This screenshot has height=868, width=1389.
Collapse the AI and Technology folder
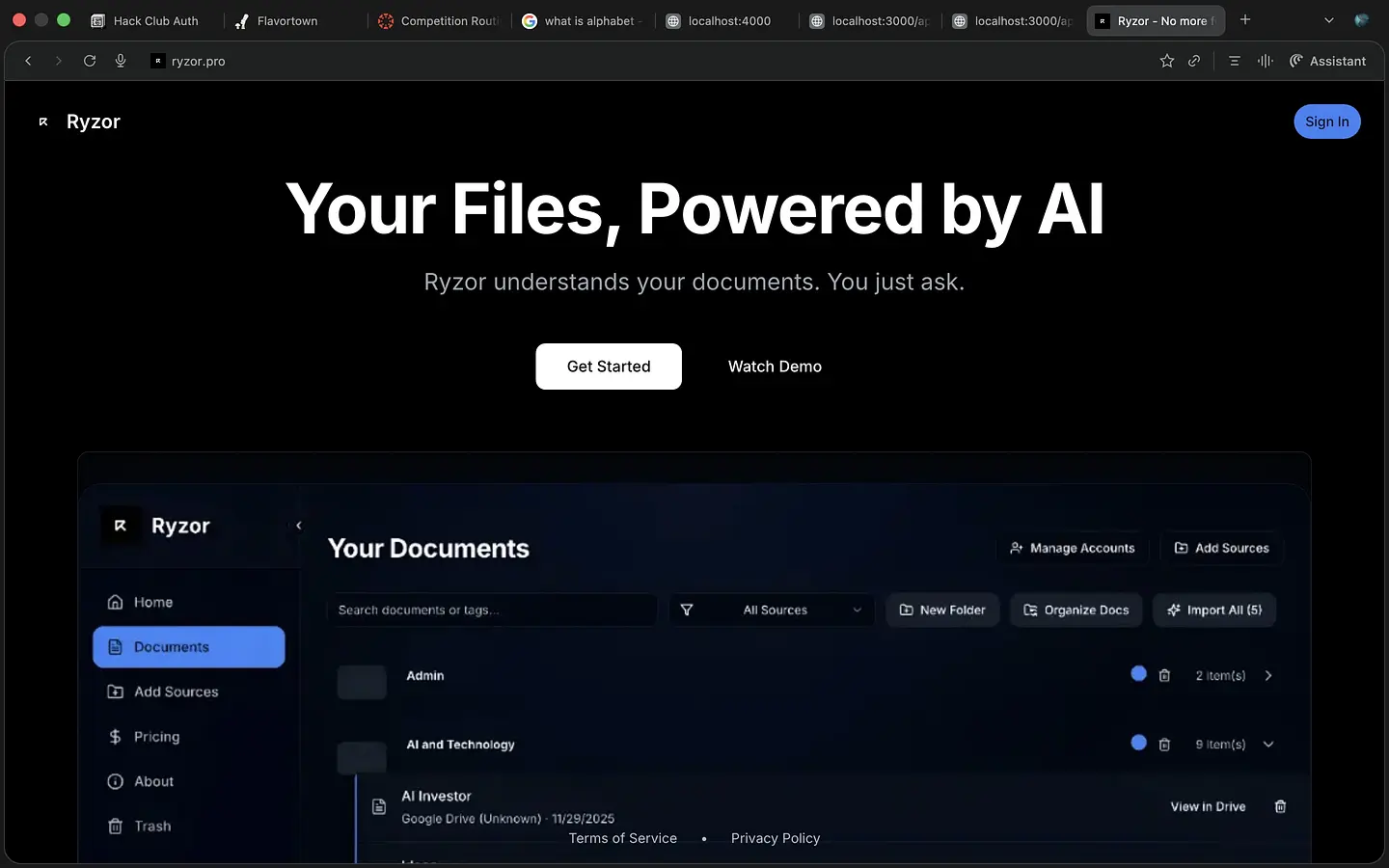coord(1268,744)
